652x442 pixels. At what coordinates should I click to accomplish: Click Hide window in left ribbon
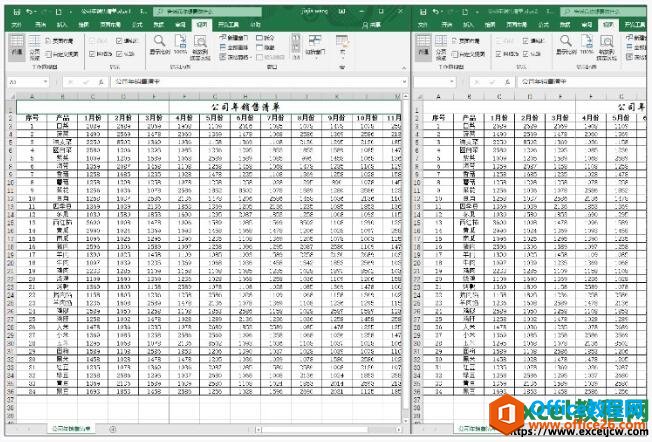(266, 47)
